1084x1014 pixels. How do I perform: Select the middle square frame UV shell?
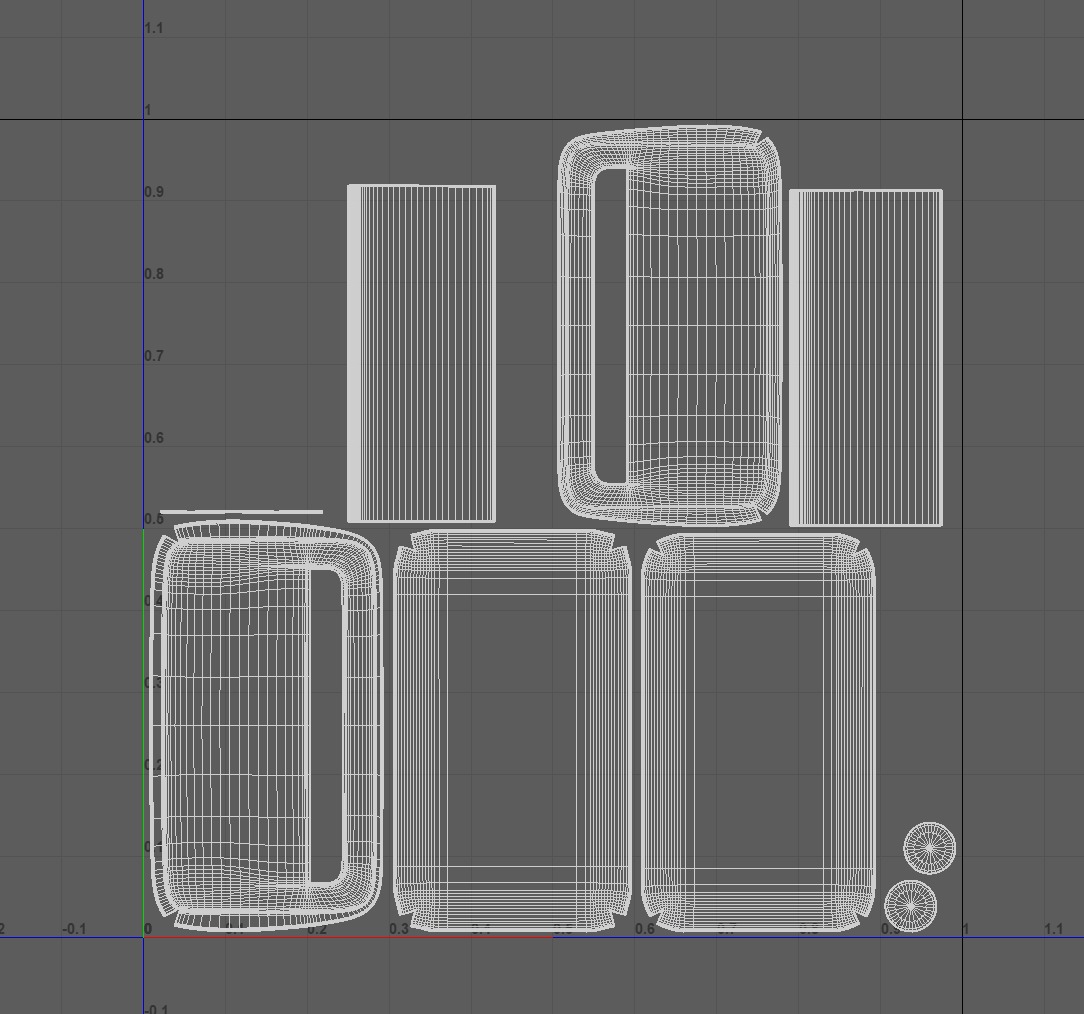point(512,731)
